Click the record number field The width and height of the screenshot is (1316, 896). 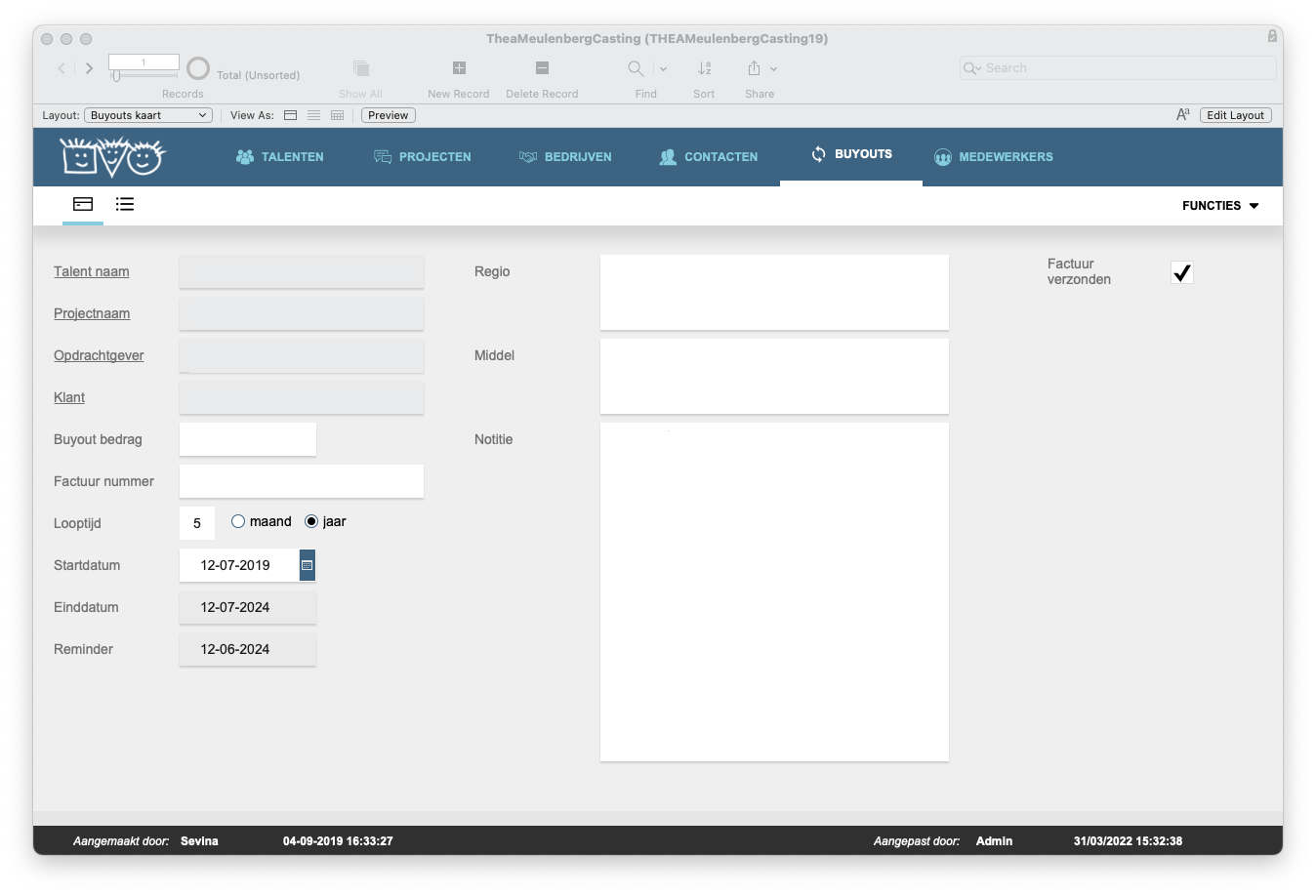(x=144, y=61)
